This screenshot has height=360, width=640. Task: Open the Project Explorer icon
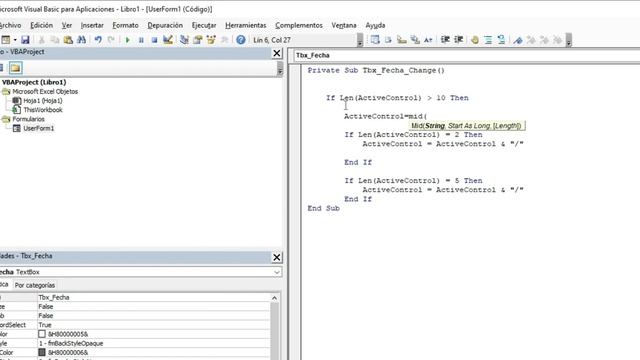[x=184, y=40]
